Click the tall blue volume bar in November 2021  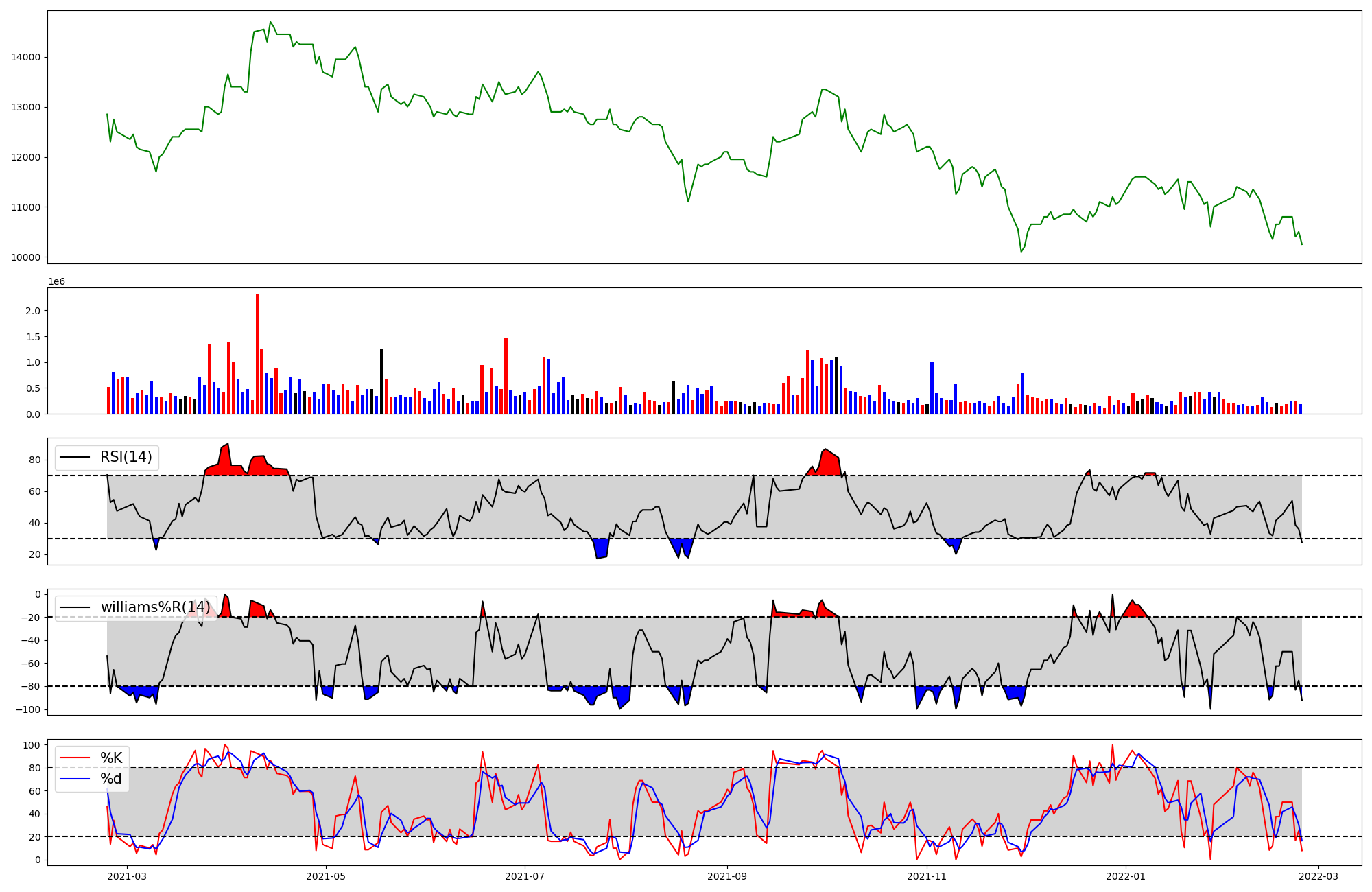tap(932, 388)
